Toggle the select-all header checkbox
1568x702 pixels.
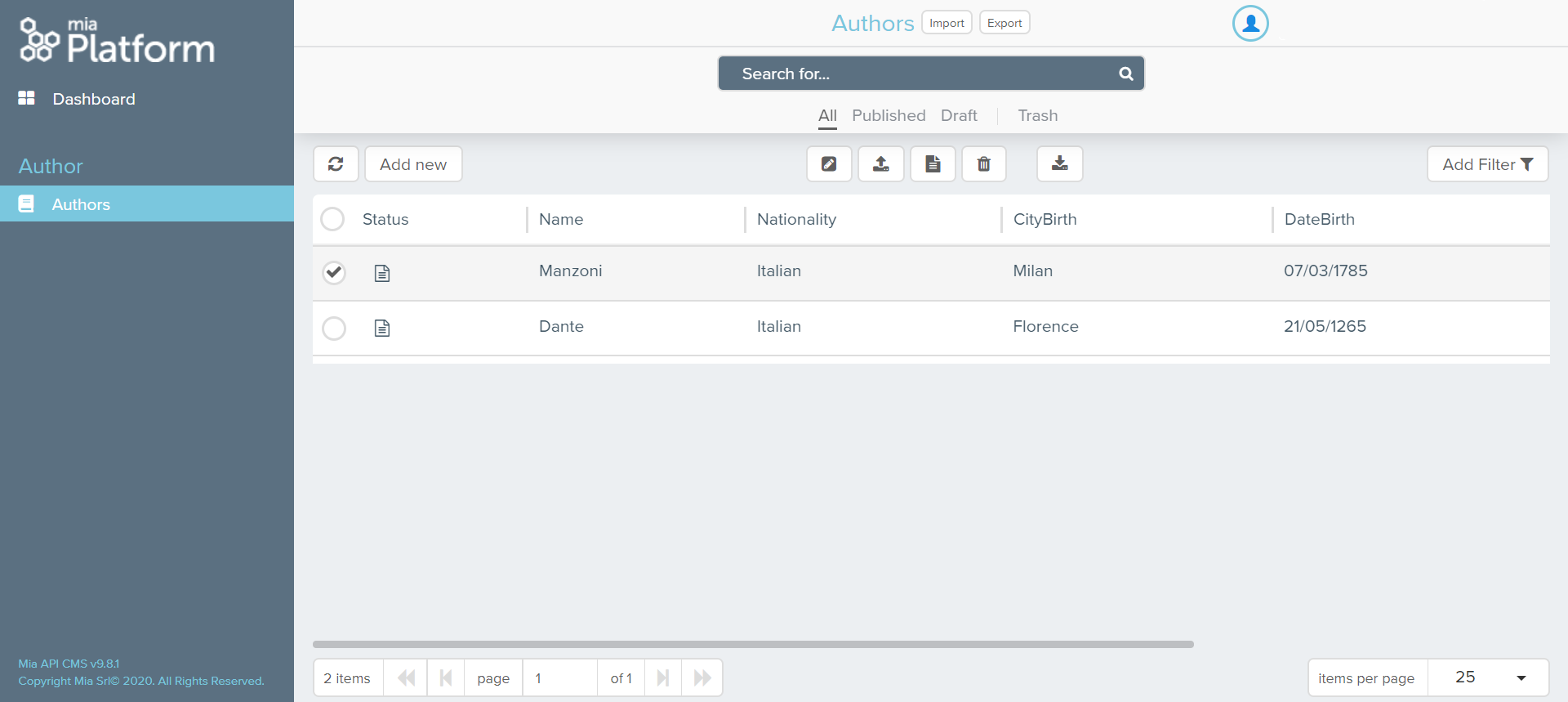pyautogui.click(x=332, y=219)
